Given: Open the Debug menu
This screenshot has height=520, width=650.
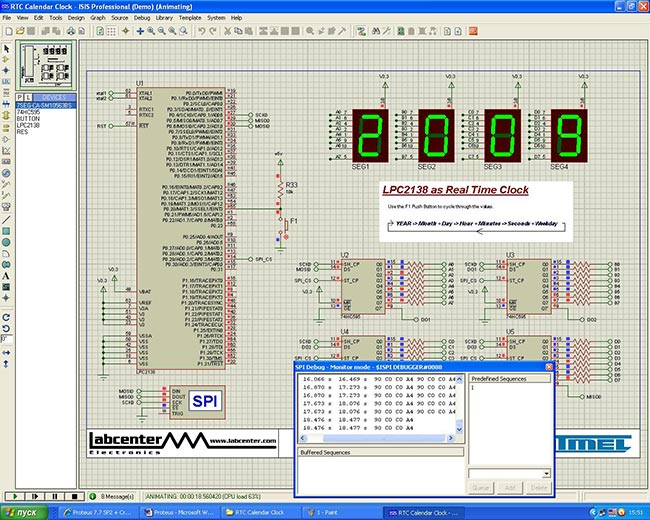Looking at the screenshot, I should coord(142,18).
